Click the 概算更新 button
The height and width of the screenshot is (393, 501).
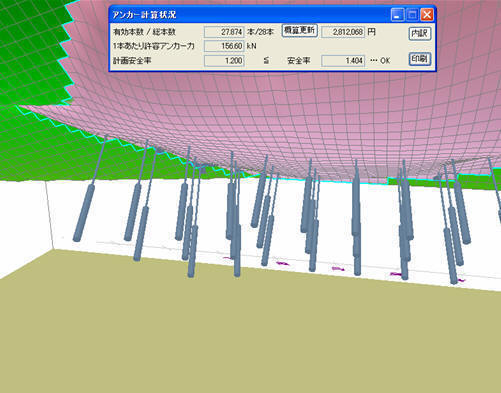[299, 31]
